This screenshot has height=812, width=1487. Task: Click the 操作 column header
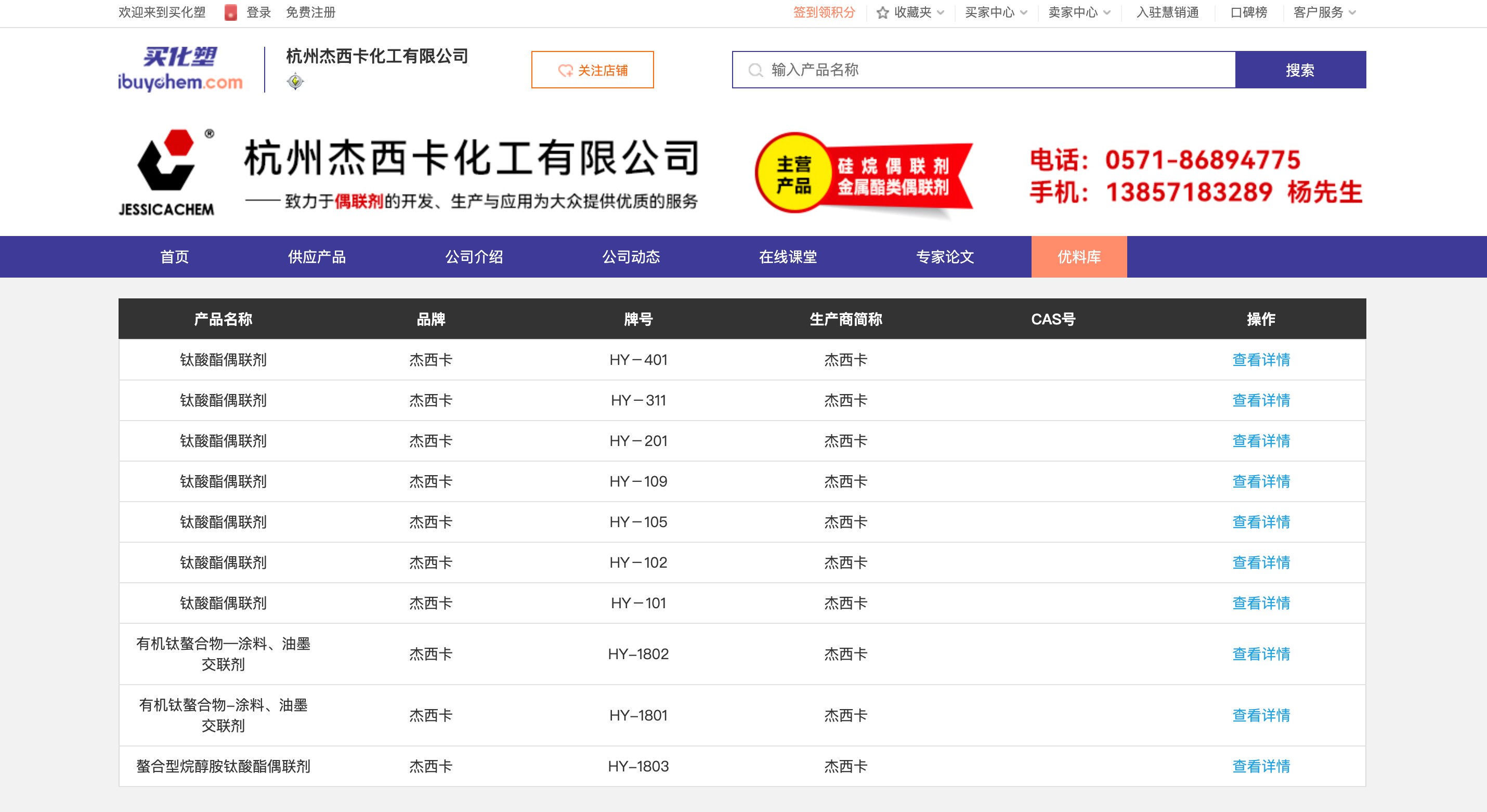pyautogui.click(x=1261, y=319)
